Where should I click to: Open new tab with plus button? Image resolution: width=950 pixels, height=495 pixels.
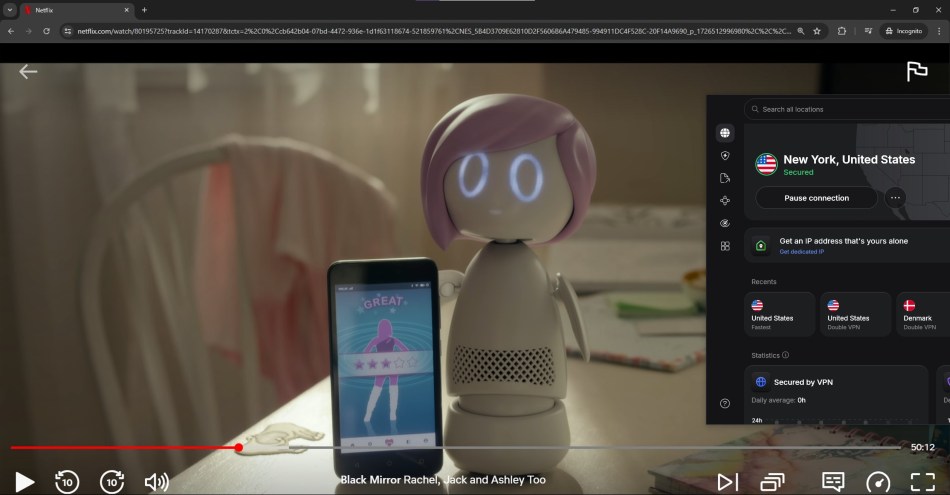click(x=144, y=10)
